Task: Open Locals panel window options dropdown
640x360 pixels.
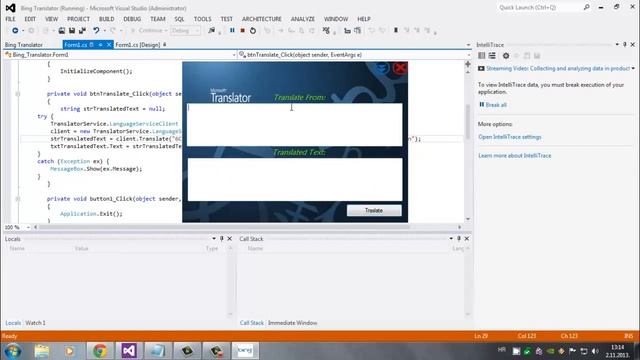Action: click(214, 239)
